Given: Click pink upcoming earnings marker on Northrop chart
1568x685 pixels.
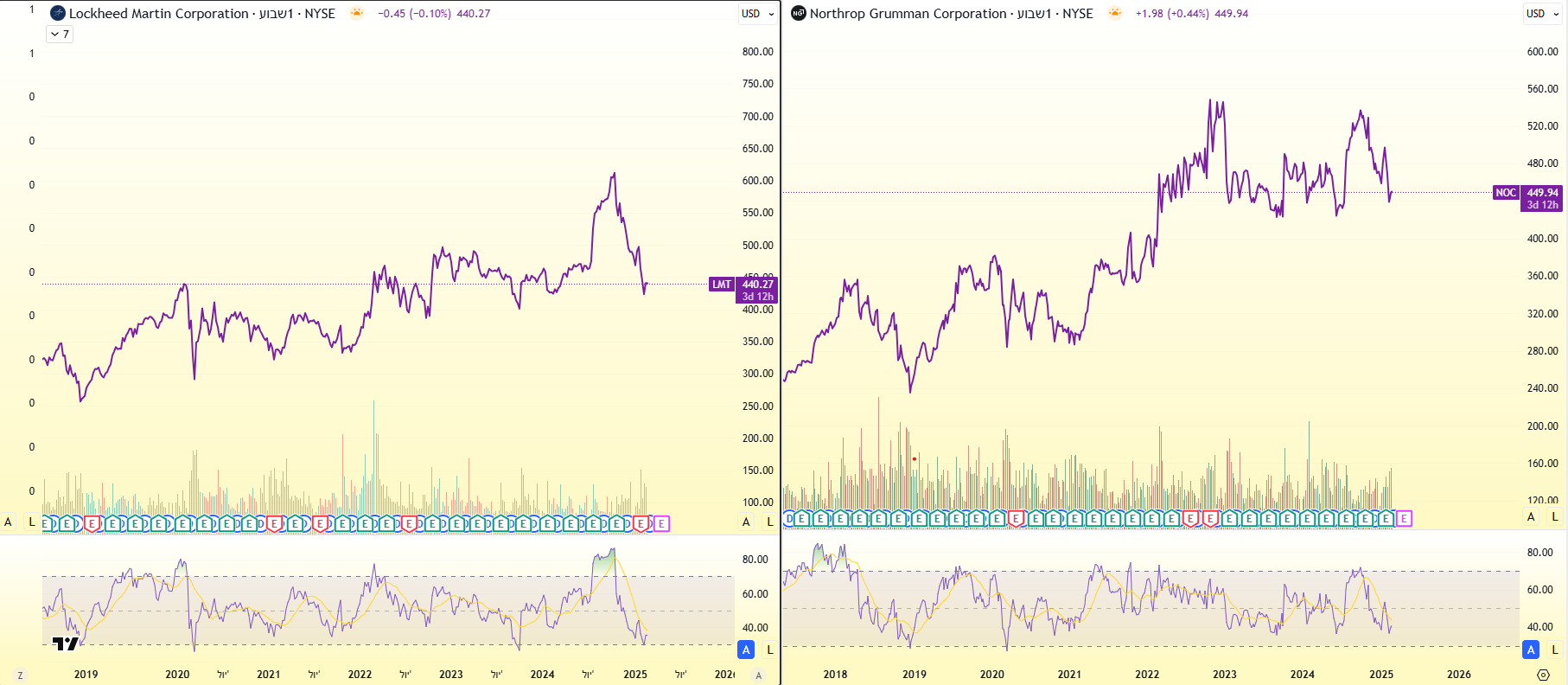Looking at the screenshot, I should (1404, 519).
